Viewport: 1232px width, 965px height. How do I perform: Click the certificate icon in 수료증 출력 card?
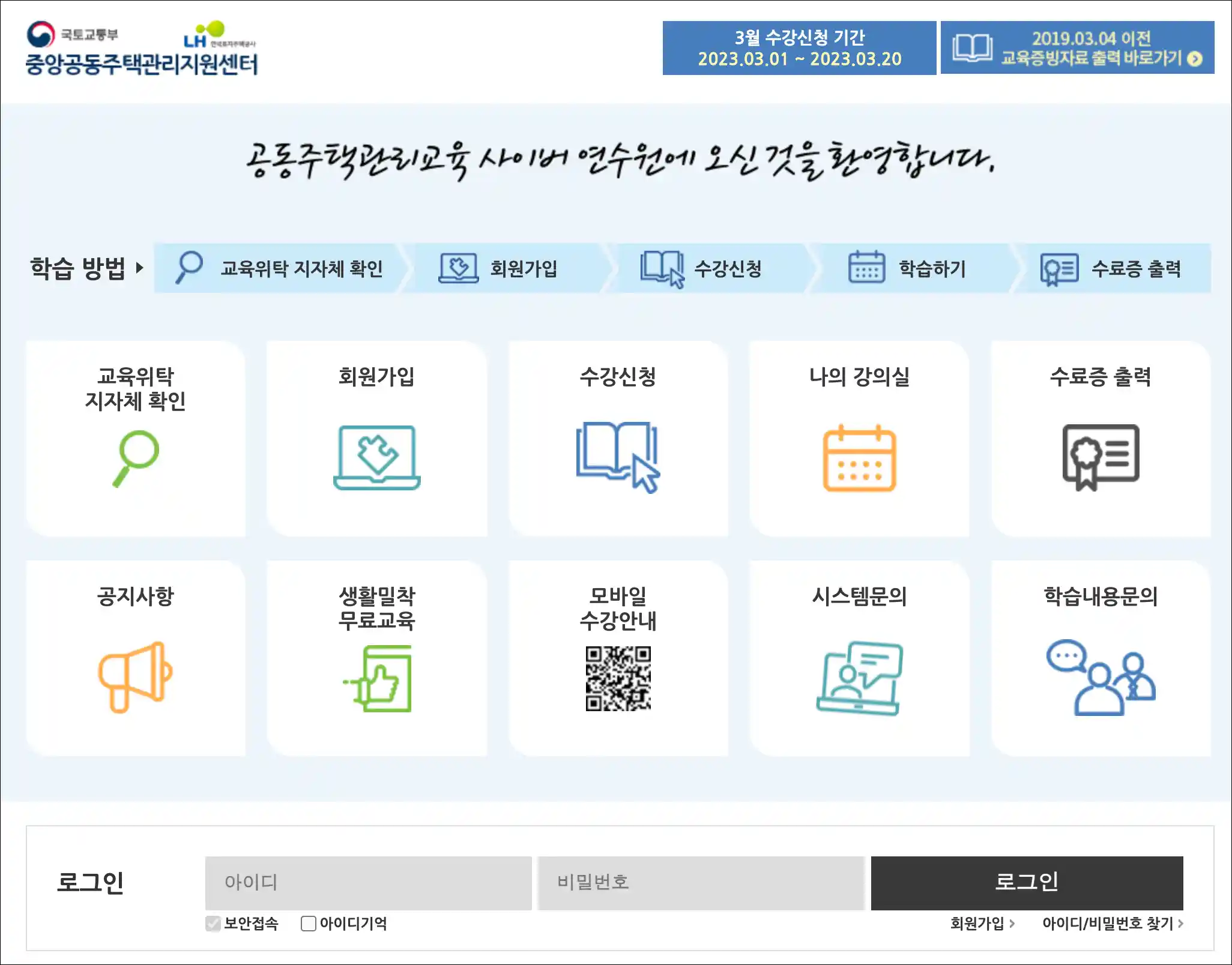click(1101, 457)
